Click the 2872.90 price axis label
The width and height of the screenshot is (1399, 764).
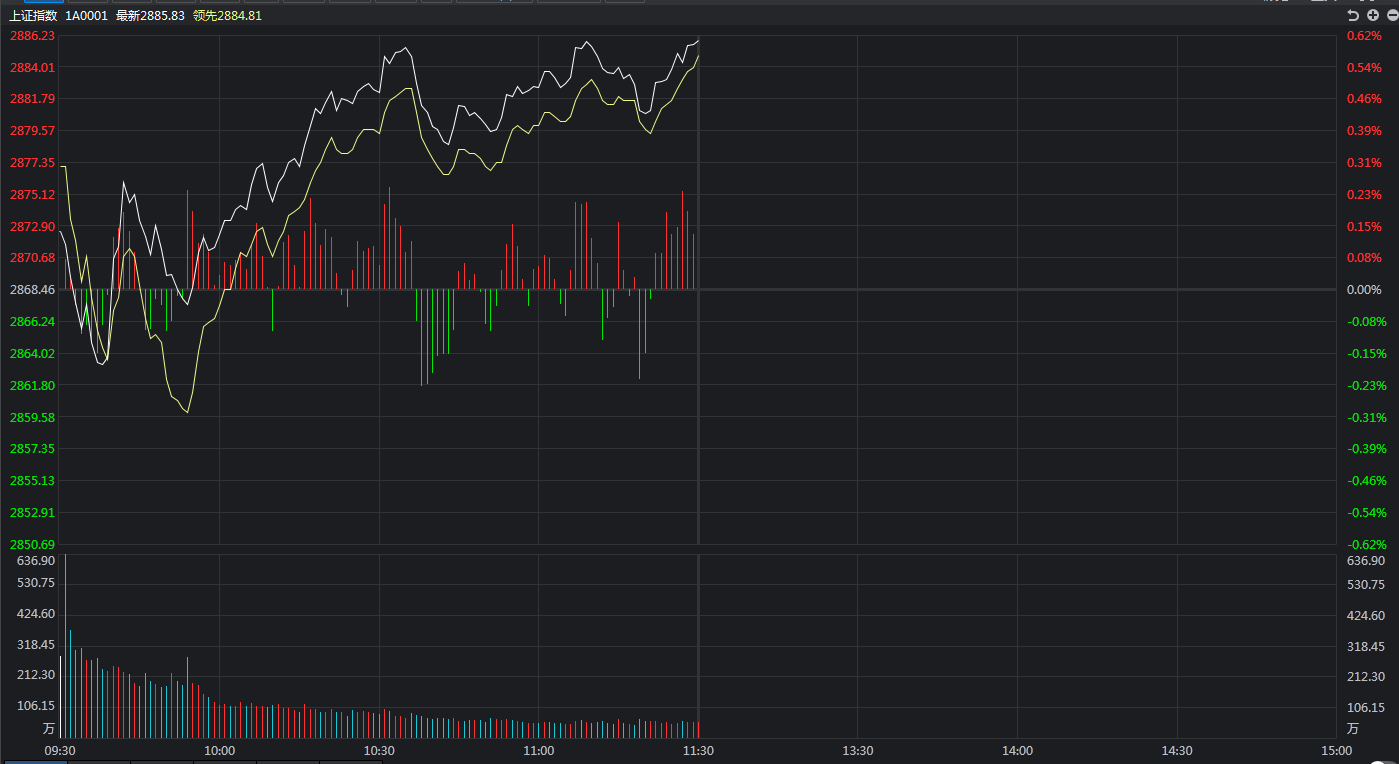click(x=32, y=226)
